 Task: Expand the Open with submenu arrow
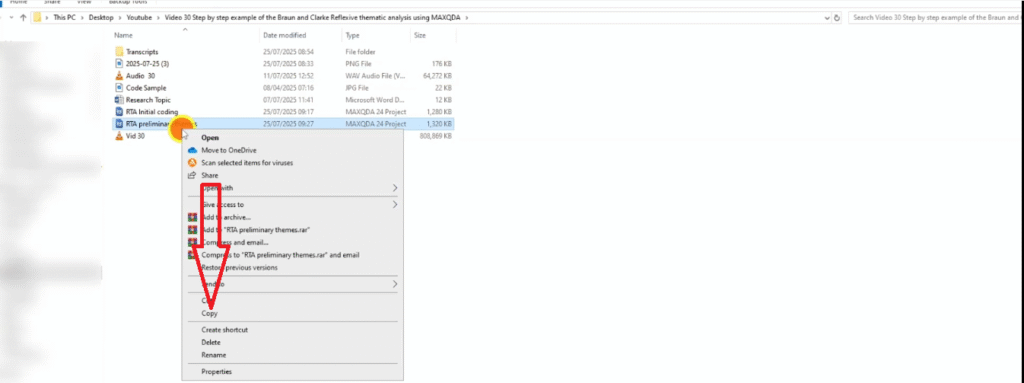(394, 188)
